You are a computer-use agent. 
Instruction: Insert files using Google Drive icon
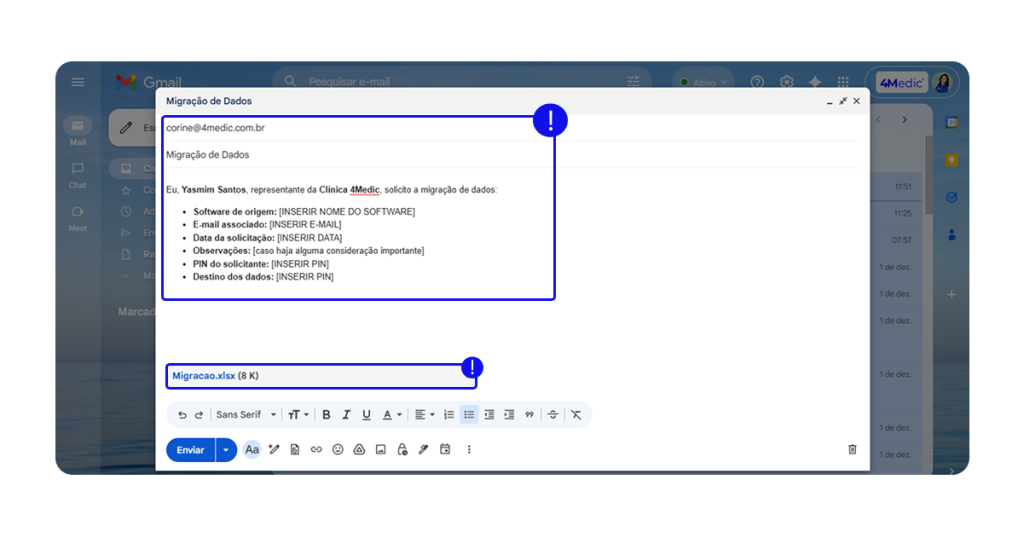[359, 450]
